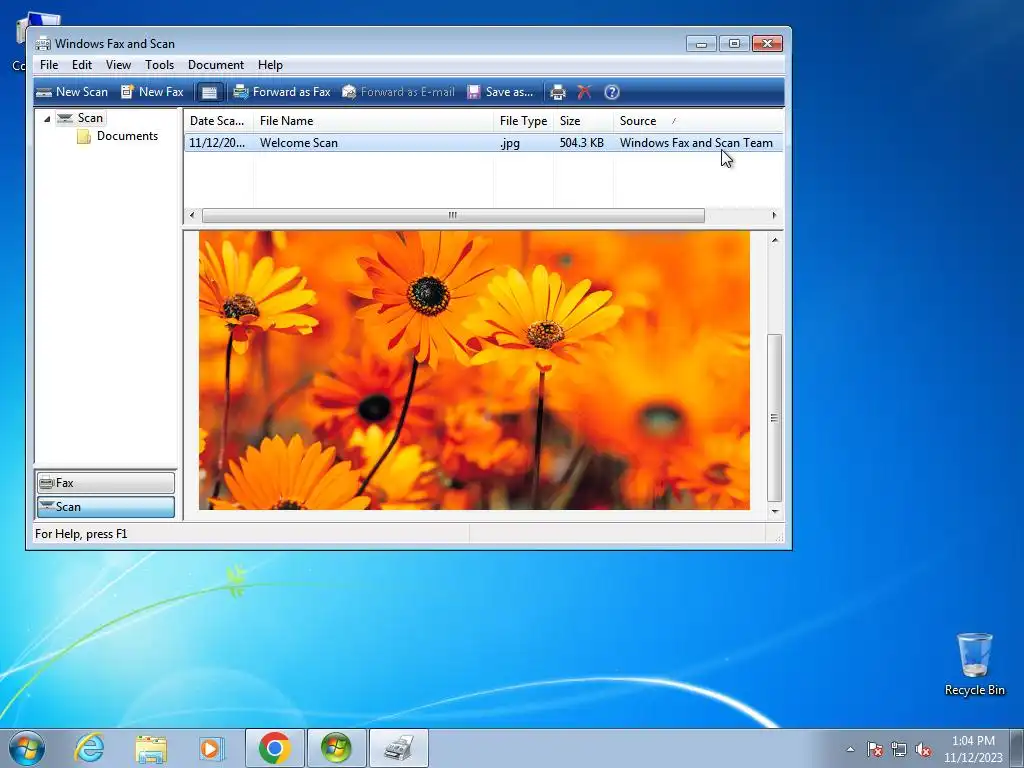Viewport: 1024px width, 768px height.
Task: Select the Welcome Scan file name
Action: [x=298, y=143]
